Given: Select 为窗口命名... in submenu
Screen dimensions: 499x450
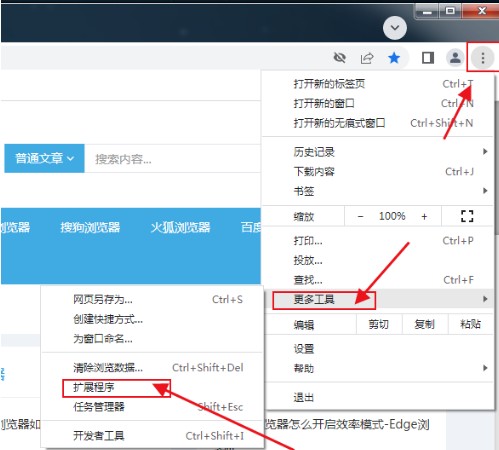Looking at the screenshot, I should point(153,339).
